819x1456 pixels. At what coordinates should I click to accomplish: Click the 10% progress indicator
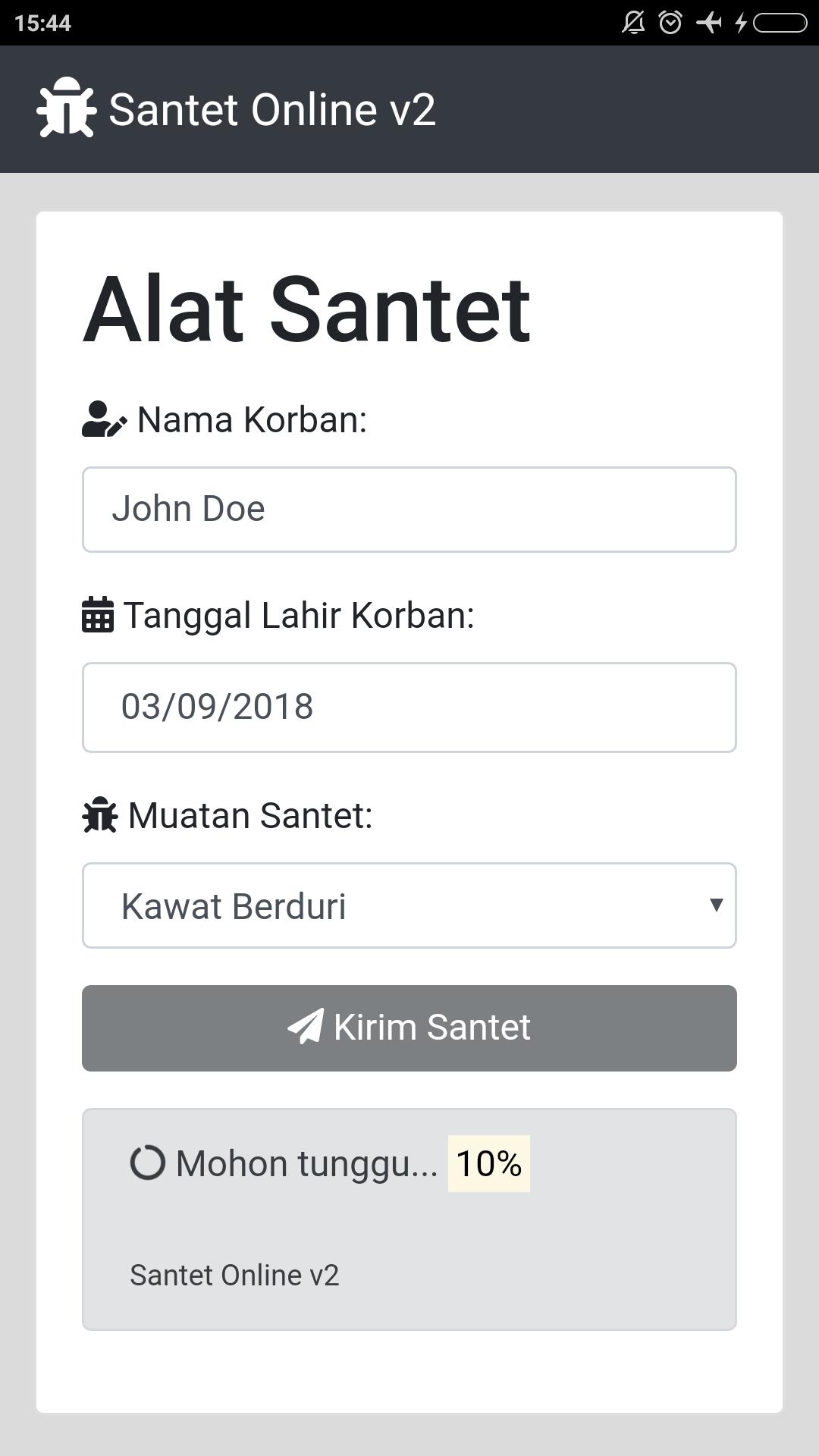coord(489,1163)
